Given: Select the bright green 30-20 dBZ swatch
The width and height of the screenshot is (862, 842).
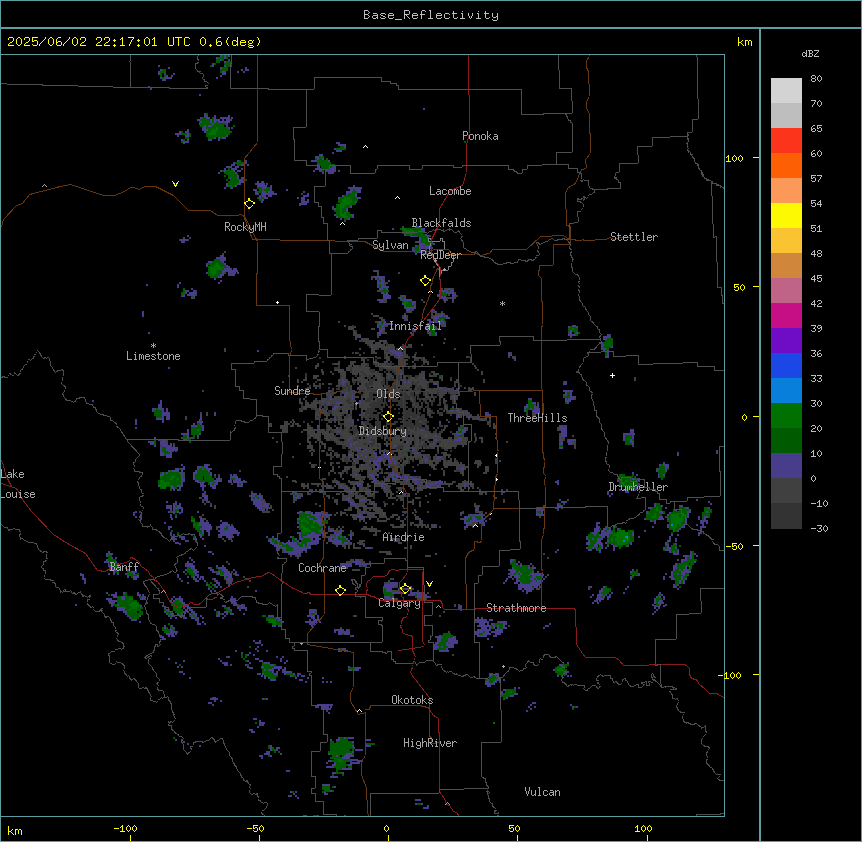Looking at the screenshot, I should (786, 416).
